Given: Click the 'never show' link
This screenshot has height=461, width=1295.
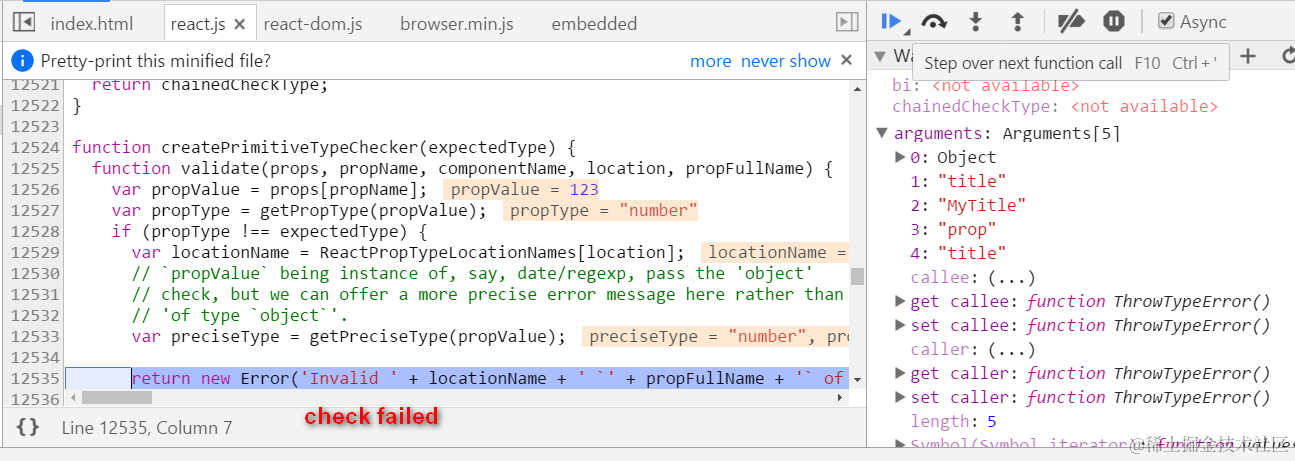Looking at the screenshot, I should [786, 61].
